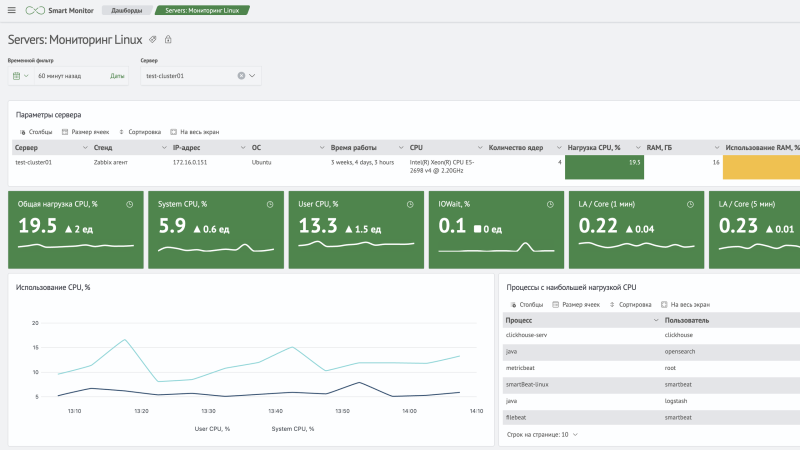Open Столбцы in Параметры сервера toolbar
800x450 pixels.
coord(36,132)
